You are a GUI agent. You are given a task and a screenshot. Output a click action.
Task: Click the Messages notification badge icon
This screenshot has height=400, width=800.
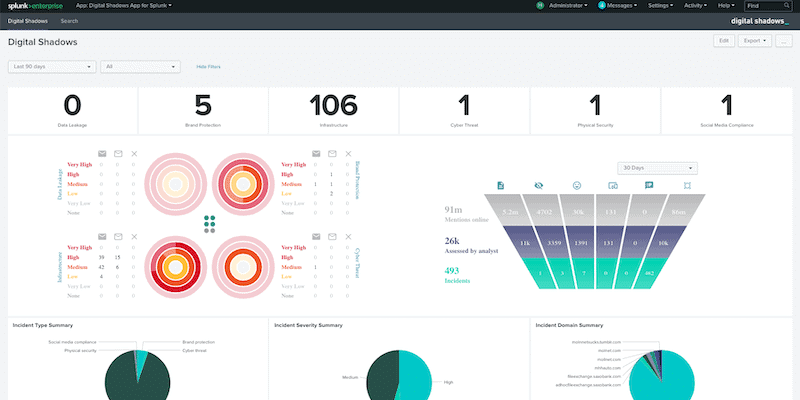(602, 6)
